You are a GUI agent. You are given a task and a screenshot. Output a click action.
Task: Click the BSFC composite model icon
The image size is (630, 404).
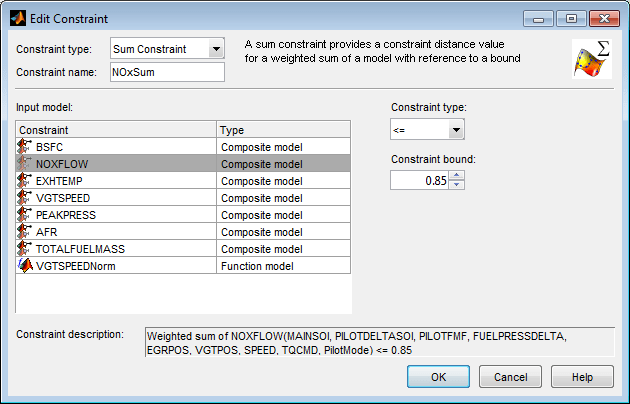(25, 147)
